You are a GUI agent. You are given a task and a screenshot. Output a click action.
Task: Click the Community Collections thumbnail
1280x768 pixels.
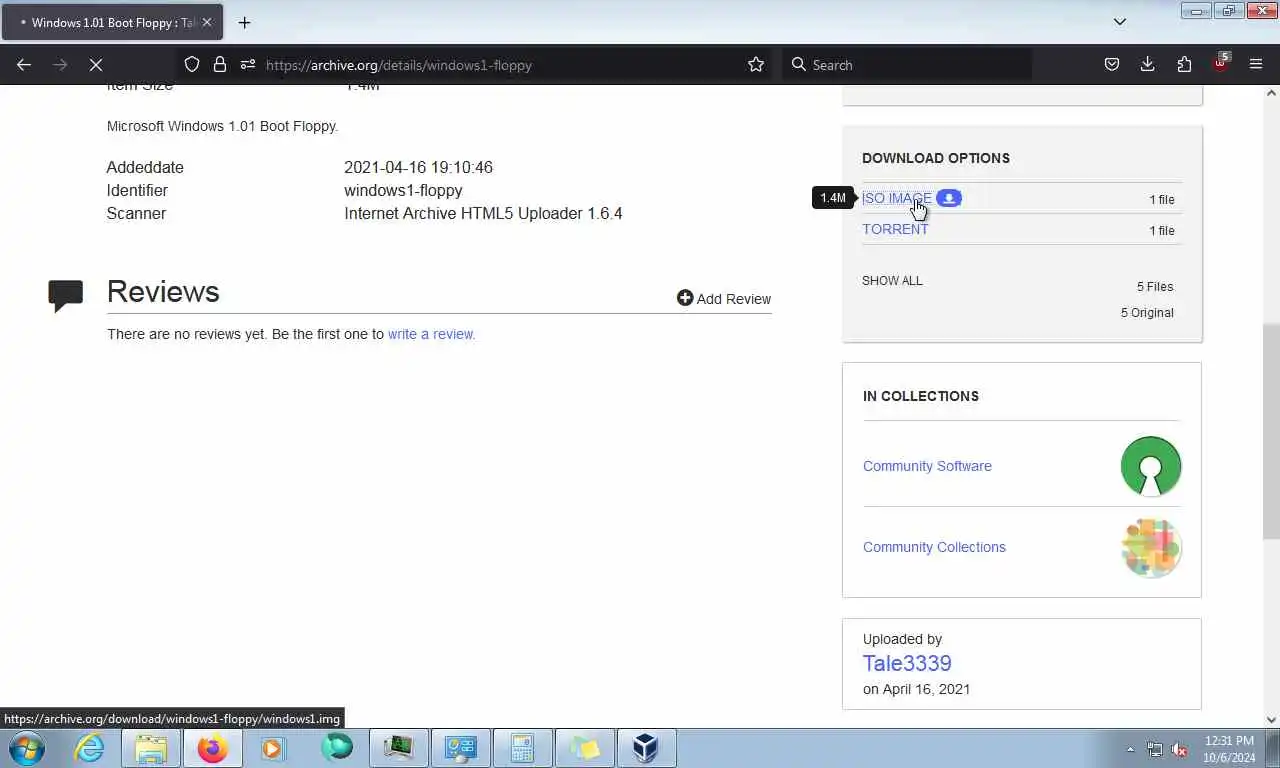pos(1151,548)
